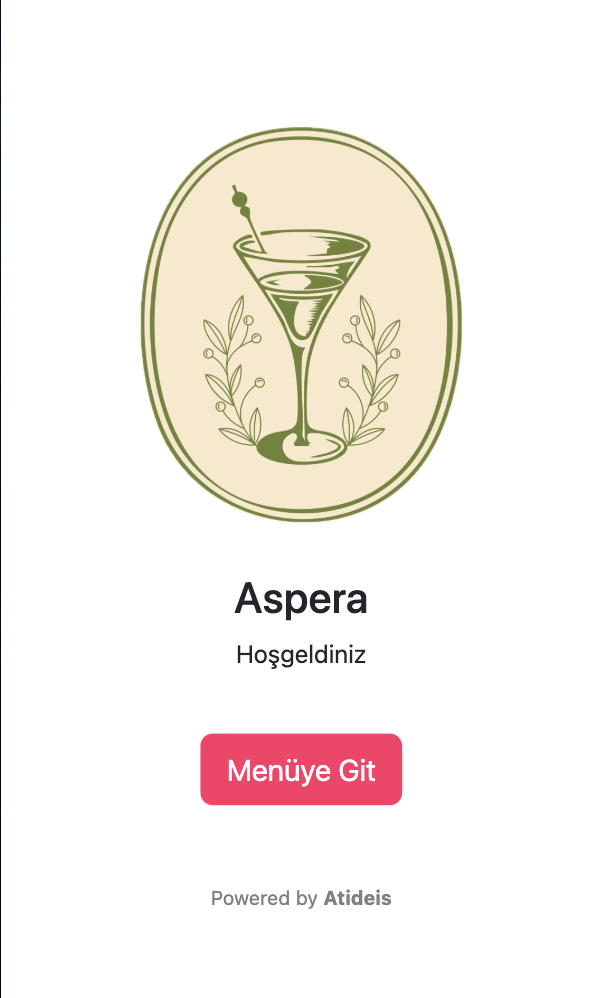Select the Aspera heading text

(301, 599)
